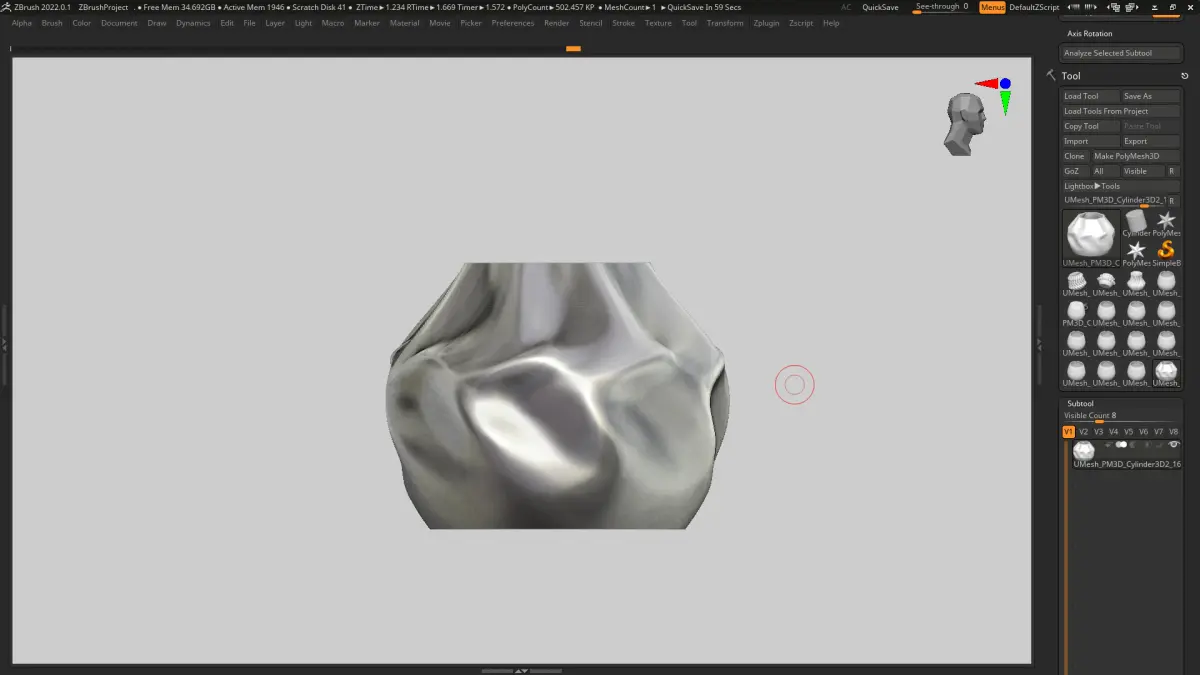
Task: Open the Stroke menu
Action: [623, 23]
